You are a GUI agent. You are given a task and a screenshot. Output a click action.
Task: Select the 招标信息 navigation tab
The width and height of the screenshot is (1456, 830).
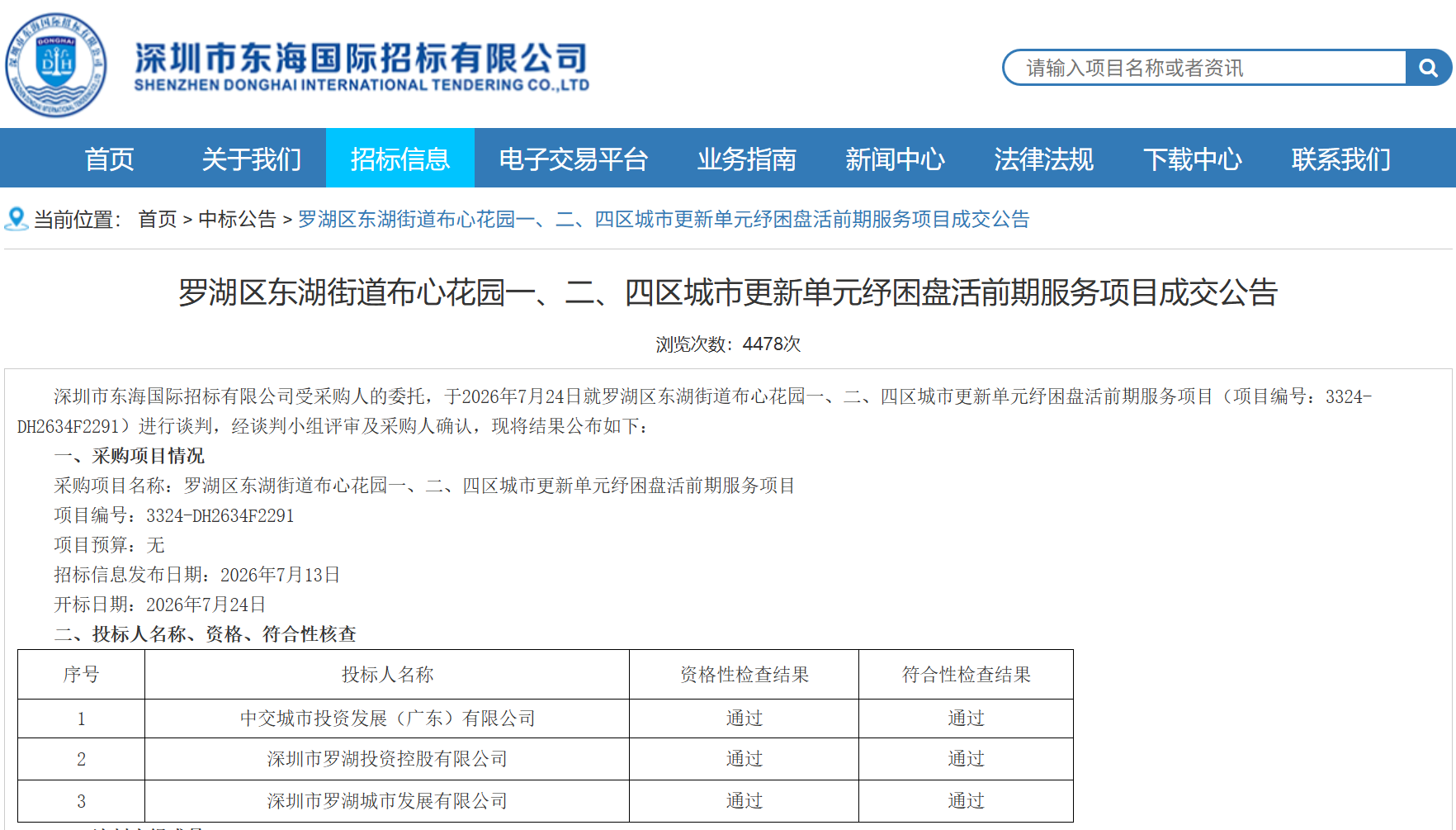click(400, 159)
